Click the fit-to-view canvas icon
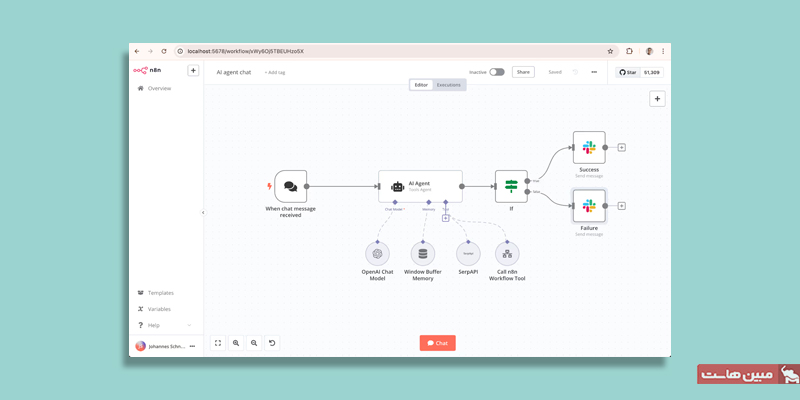 [x=218, y=342]
